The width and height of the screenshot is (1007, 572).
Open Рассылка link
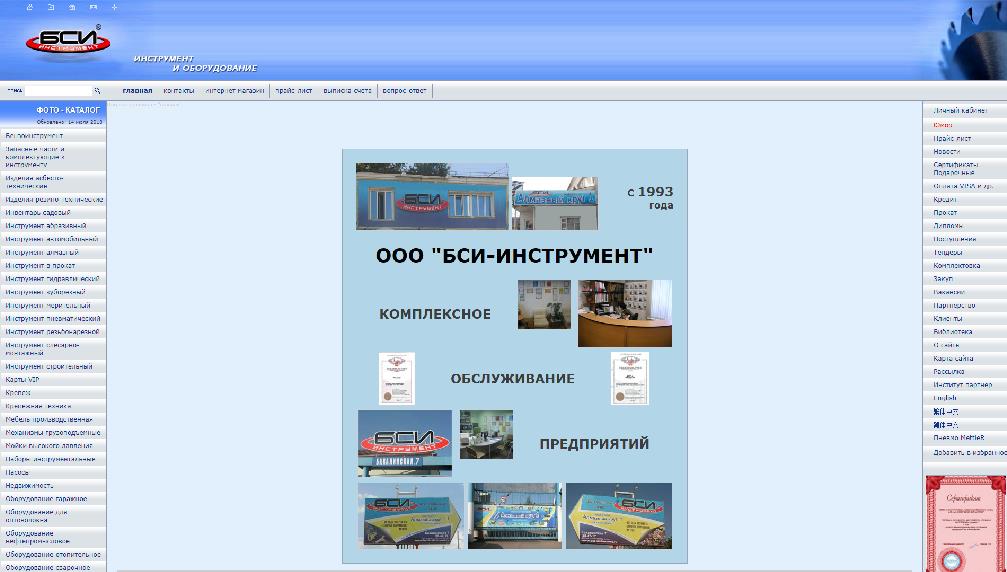(949, 372)
